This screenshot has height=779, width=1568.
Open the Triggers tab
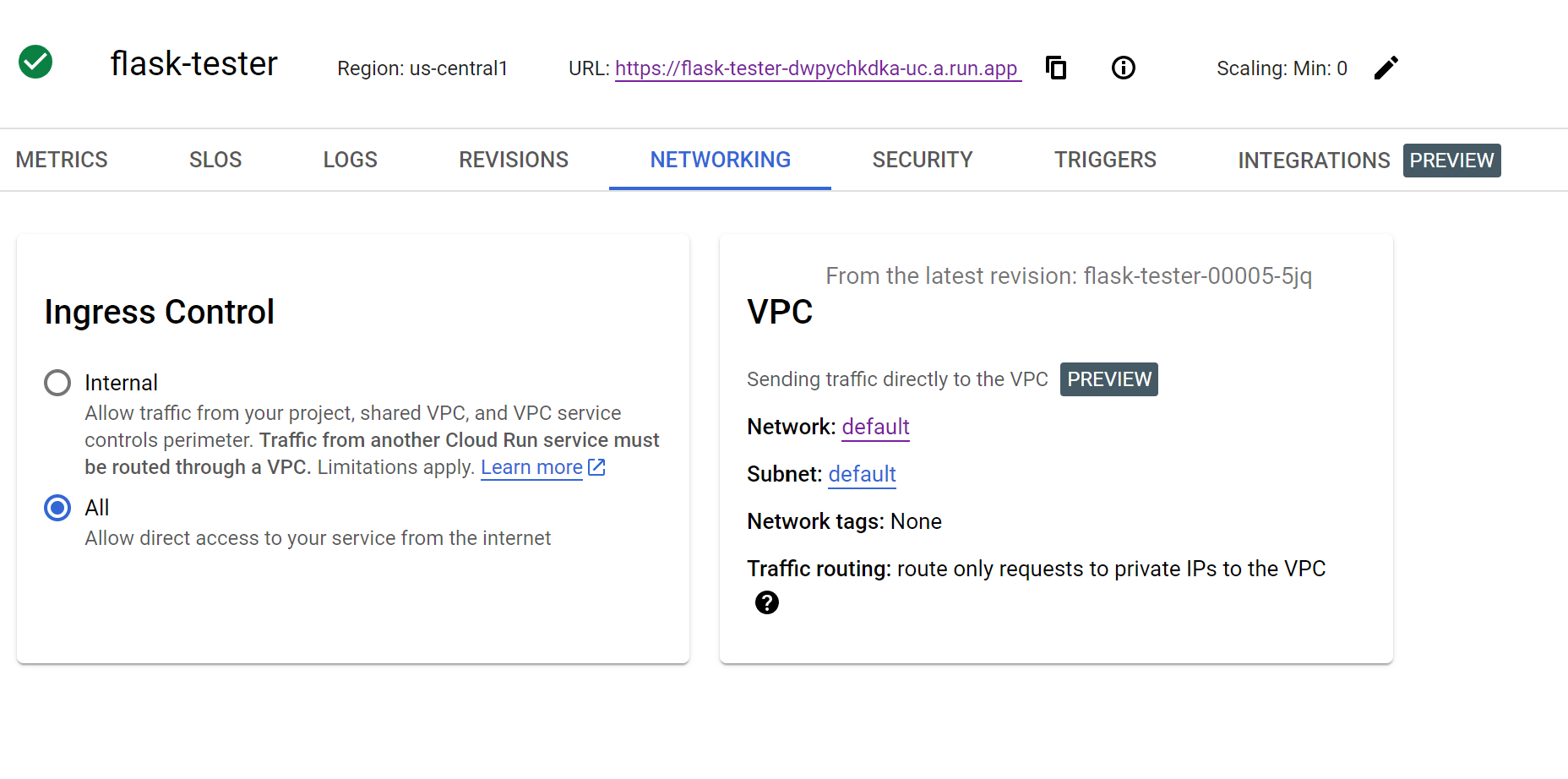point(1105,160)
